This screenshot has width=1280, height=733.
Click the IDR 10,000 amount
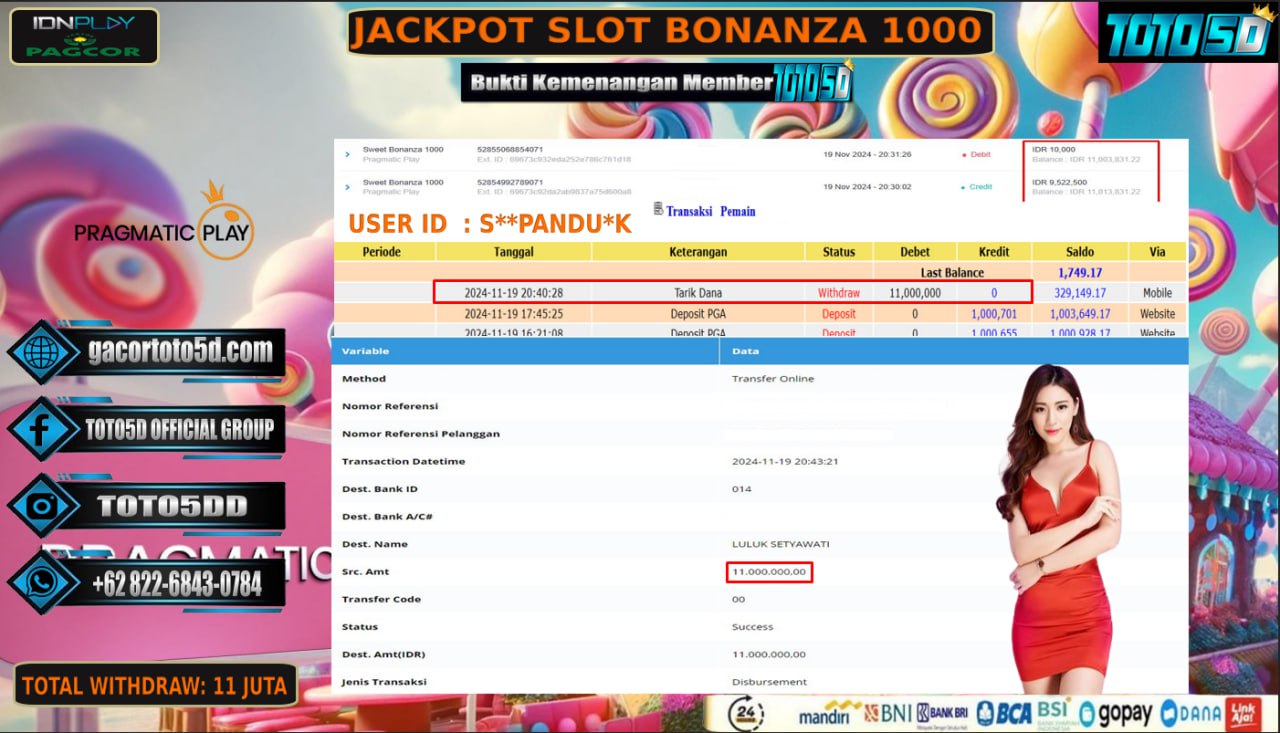click(x=1053, y=149)
